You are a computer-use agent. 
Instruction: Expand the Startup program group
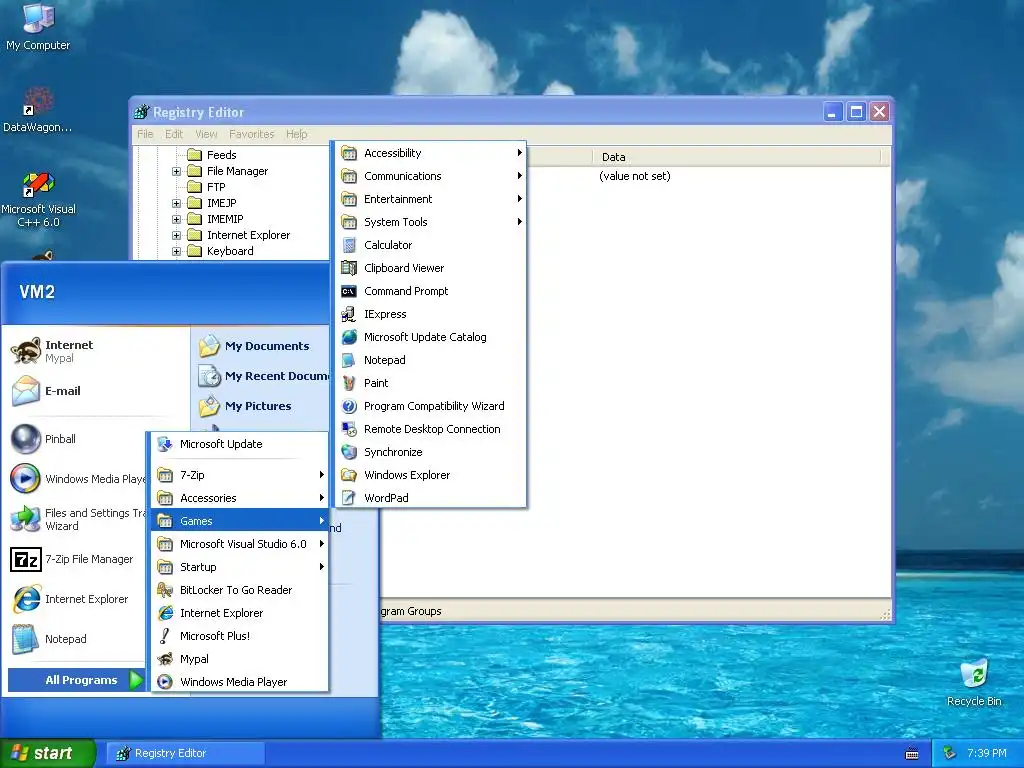(x=240, y=567)
